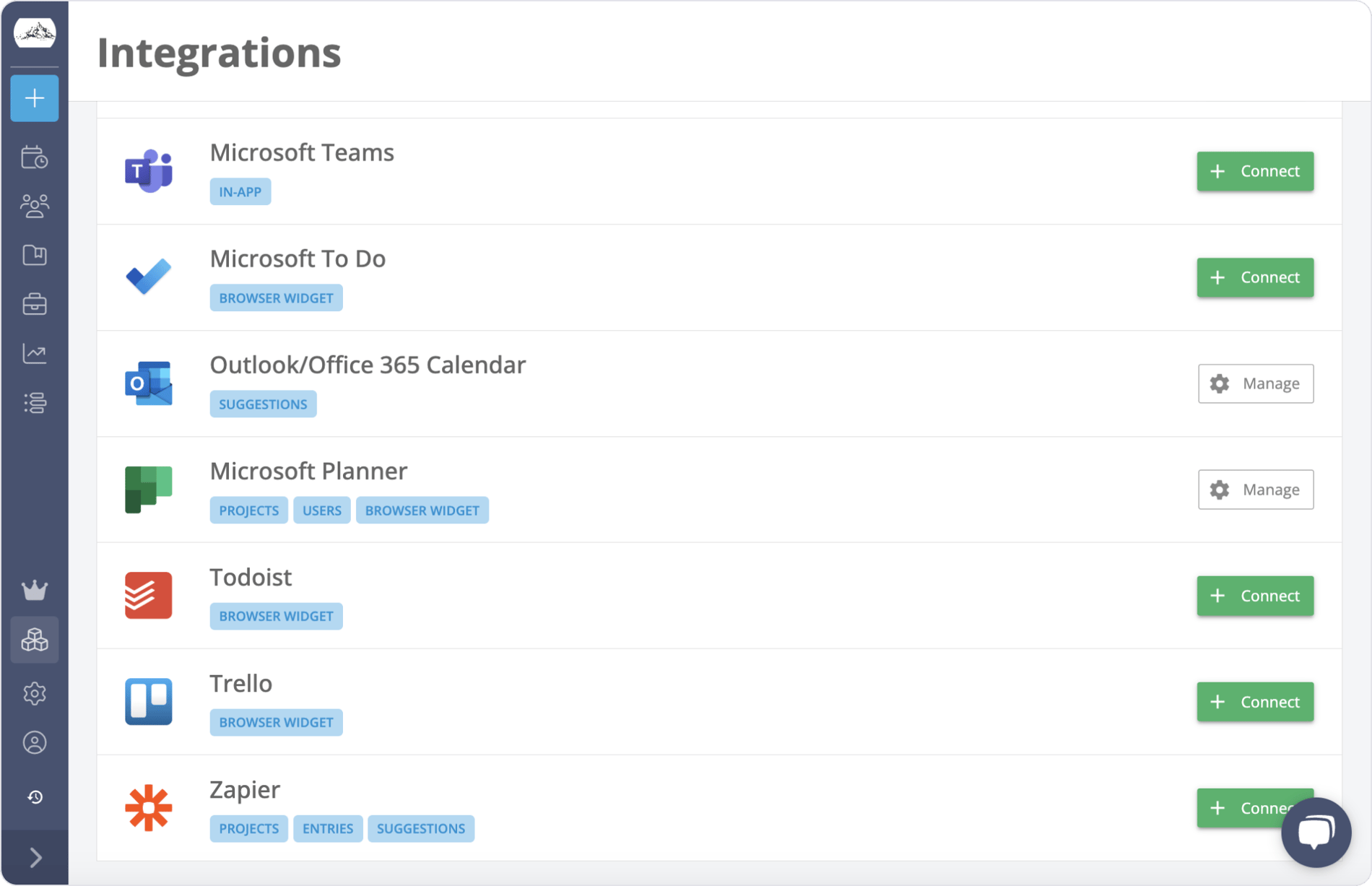Open the crown upgrade icon

34,591
